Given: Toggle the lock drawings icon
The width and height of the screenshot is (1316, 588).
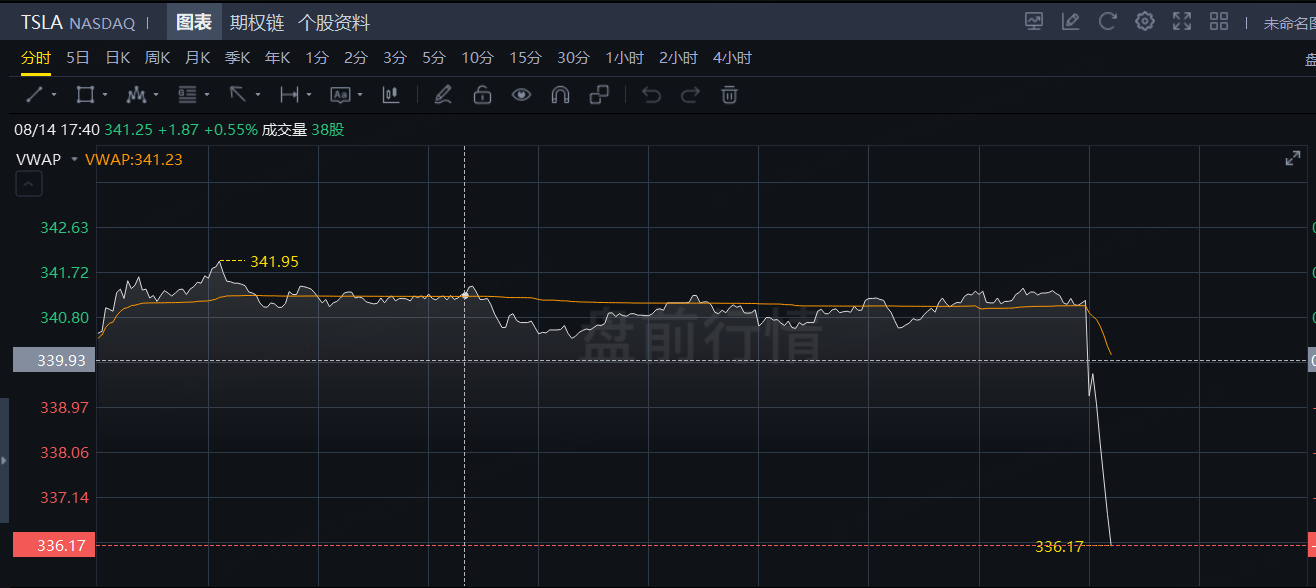Looking at the screenshot, I should [482, 95].
